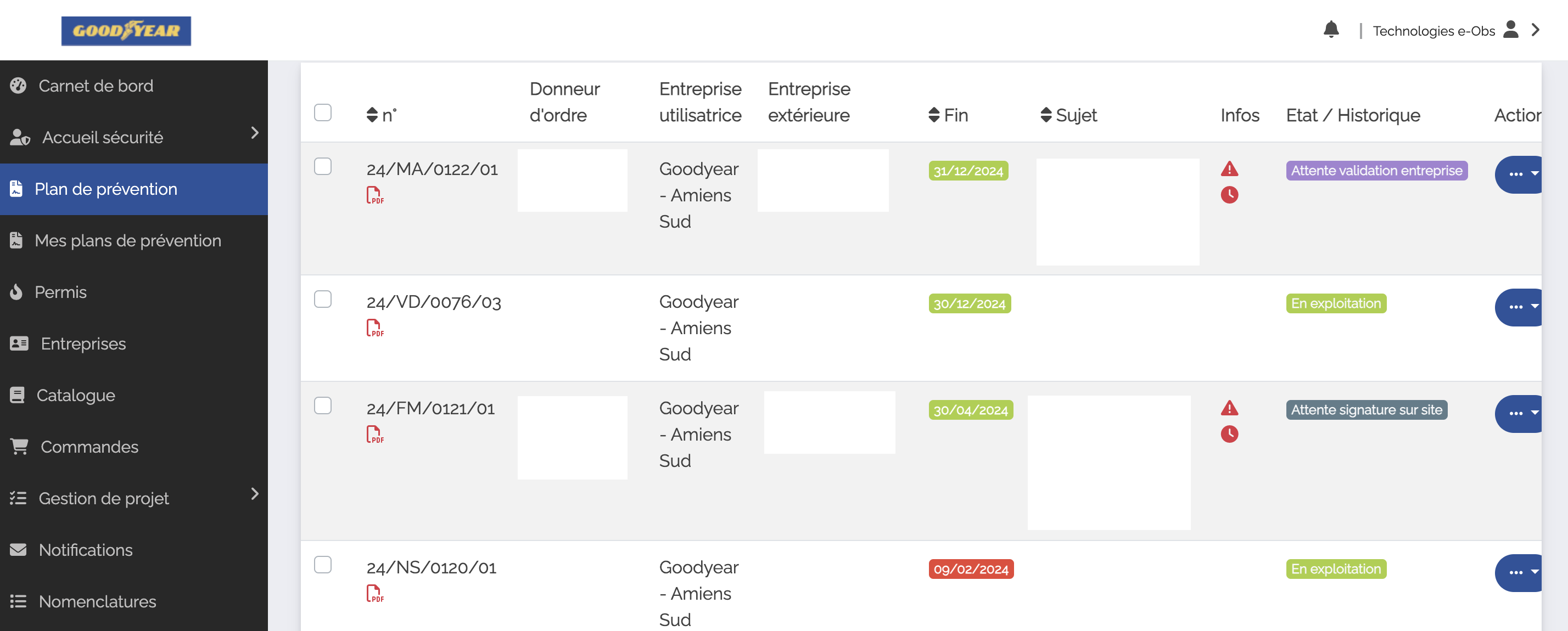Image resolution: width=1568 pixels, height=631 pixels.
Task: Click the PDF icon for plan 24/FM/0121/01
Action: (375, 432)
